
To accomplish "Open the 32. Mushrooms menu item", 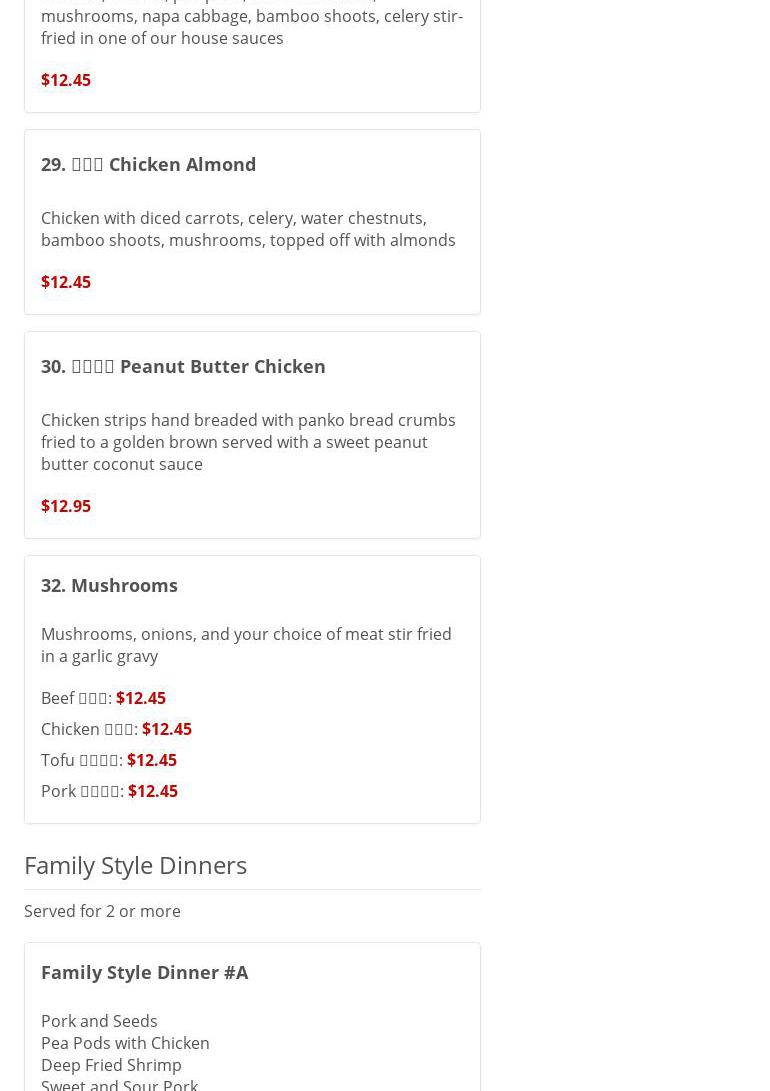I will pyautogui.click(x=109, y=585).
